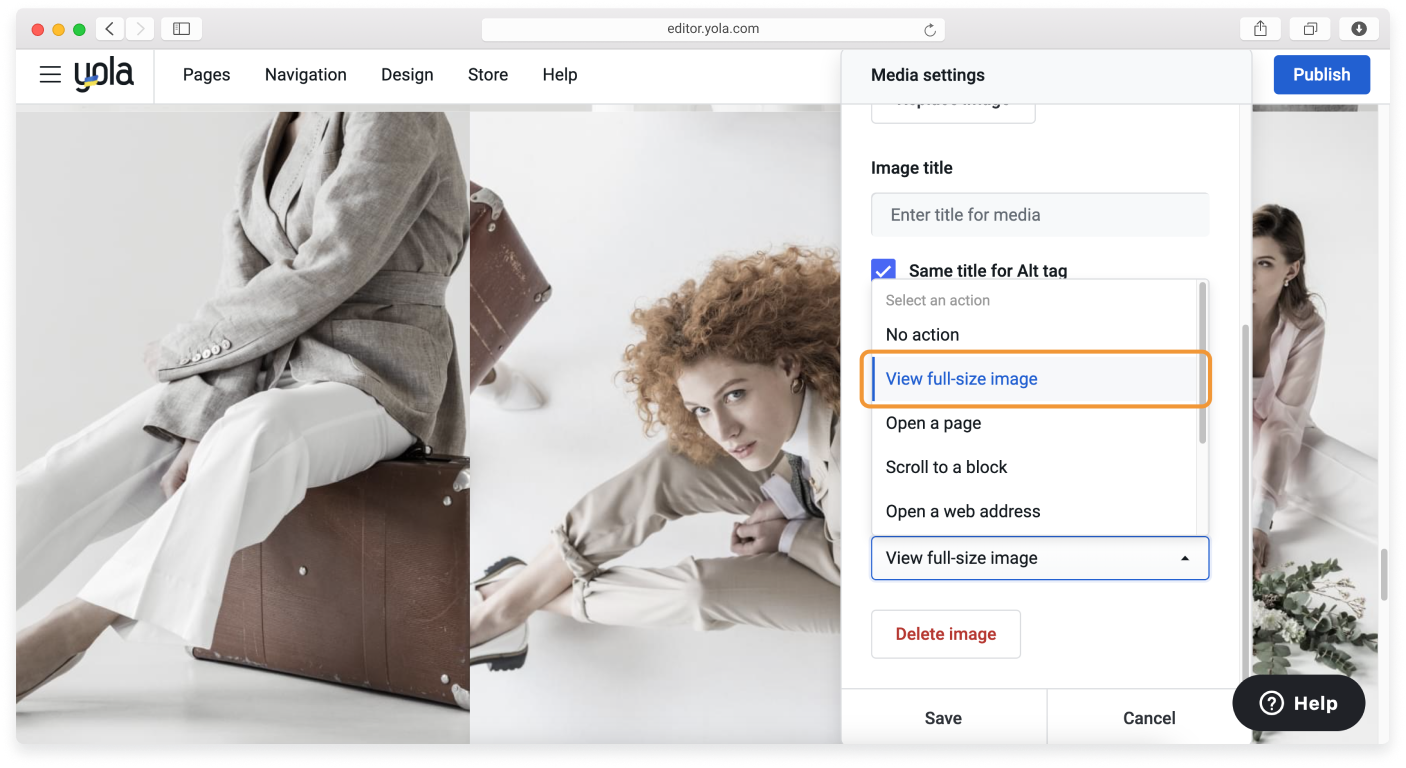Screen dimensions: 1406x768
Task: Select 'No action' from the action list
Action: (921, 334)
